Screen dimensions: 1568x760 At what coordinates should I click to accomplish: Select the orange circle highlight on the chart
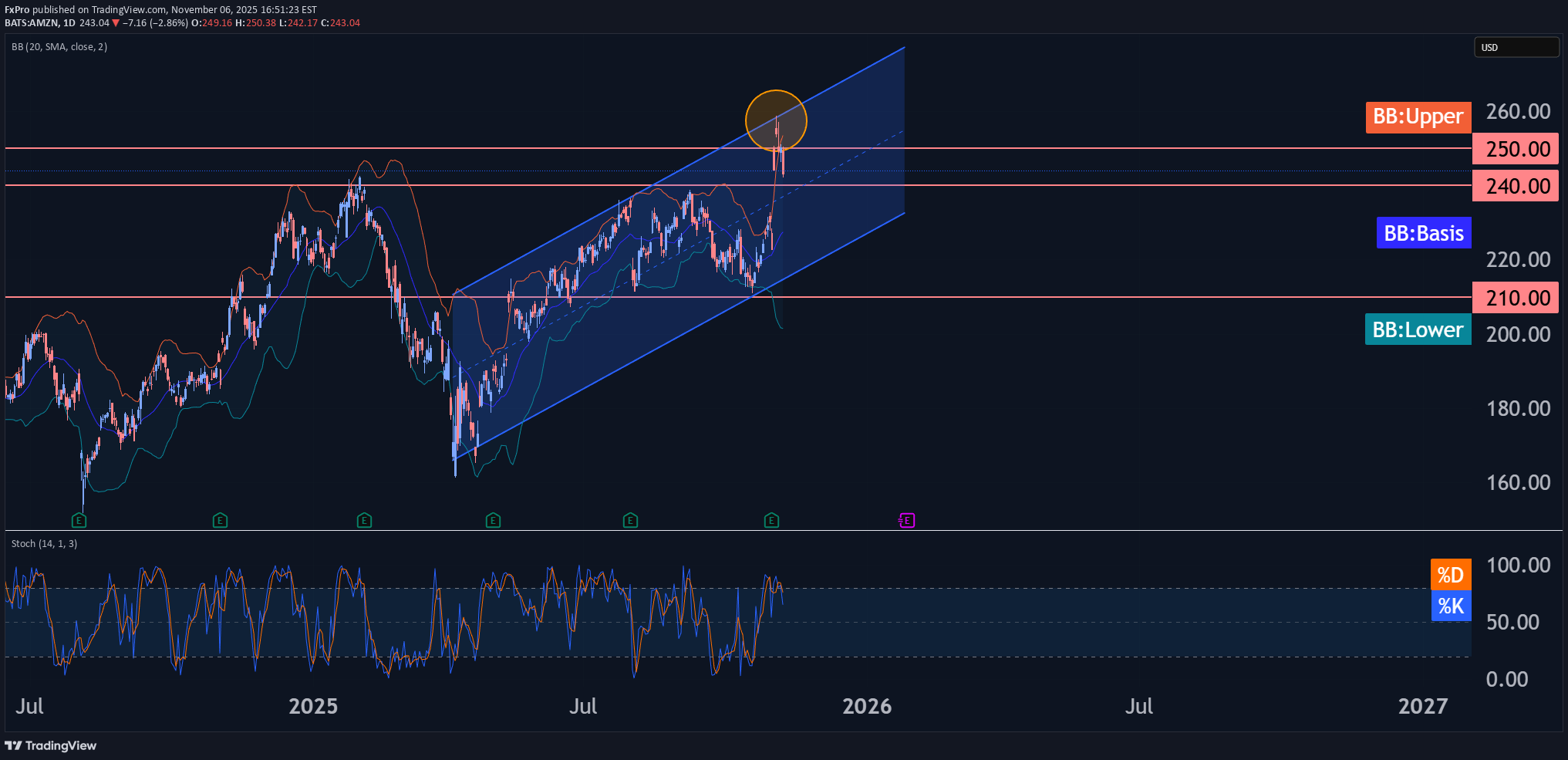pyautogui.click(x=776, y=120)
